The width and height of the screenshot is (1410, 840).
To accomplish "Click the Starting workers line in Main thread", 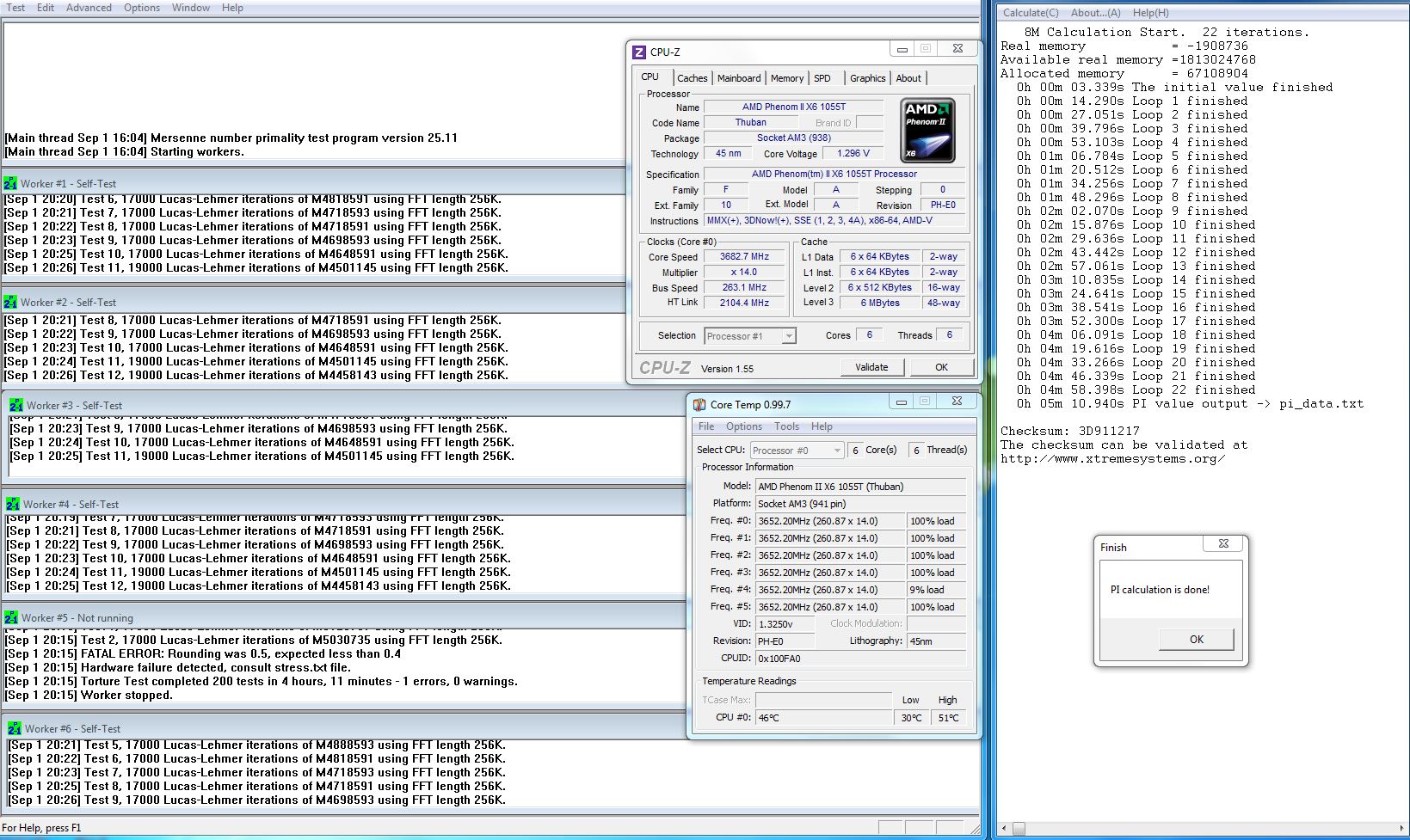I will click(x=125, y=151).
